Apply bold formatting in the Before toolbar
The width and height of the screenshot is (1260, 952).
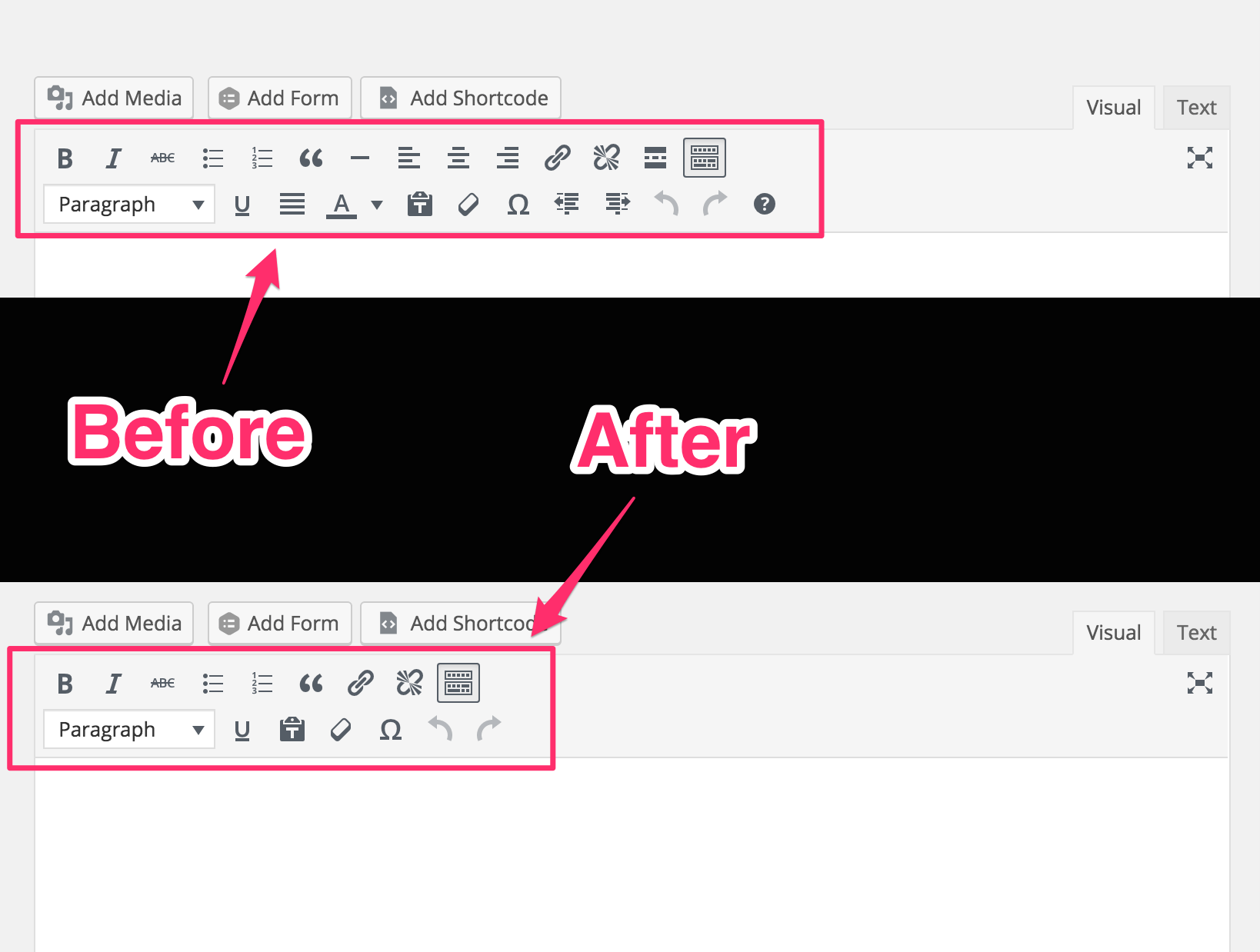coord(65,158)
